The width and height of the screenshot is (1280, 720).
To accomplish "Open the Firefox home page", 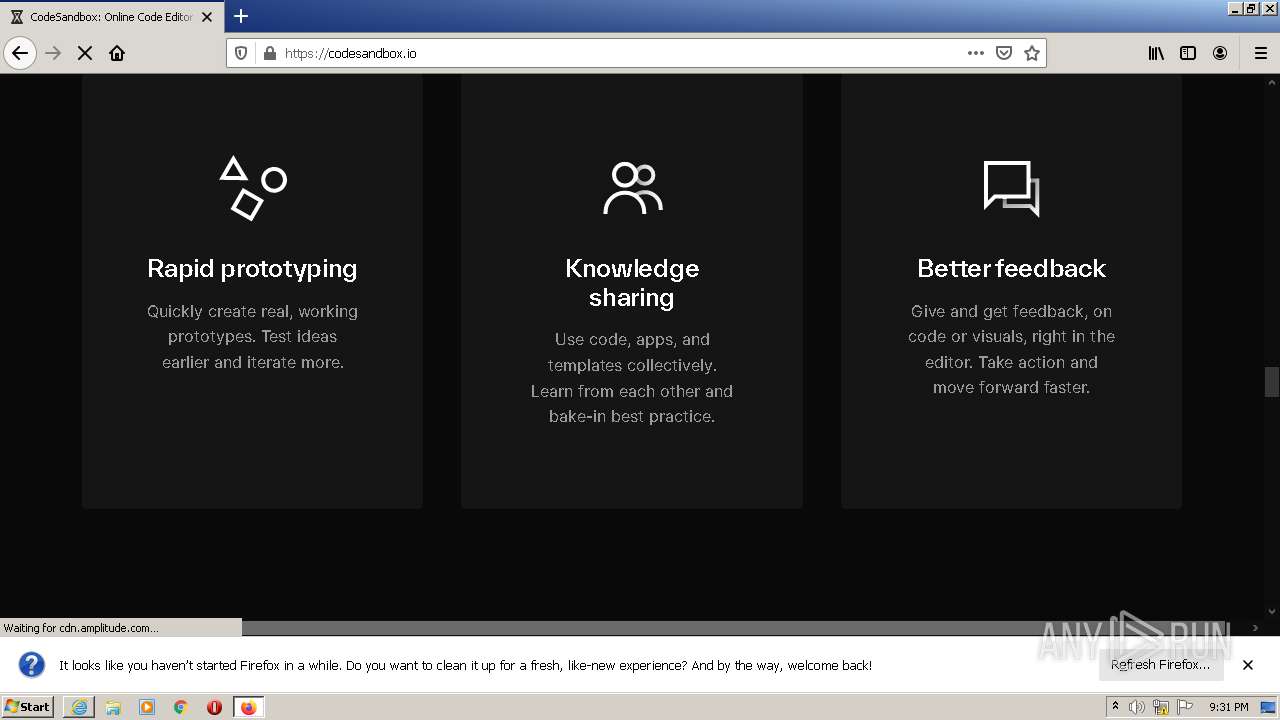I will click(117, 53).
